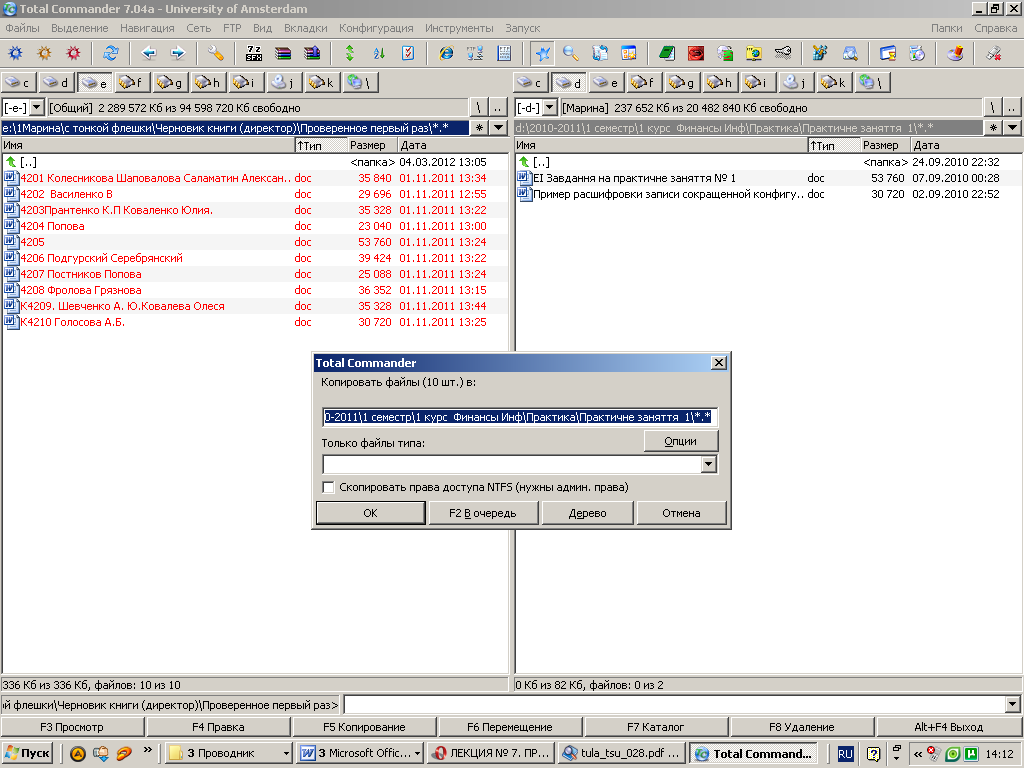Open right panel directory history arrow
Screen dimensions: 1024x768
[1012, 127]
